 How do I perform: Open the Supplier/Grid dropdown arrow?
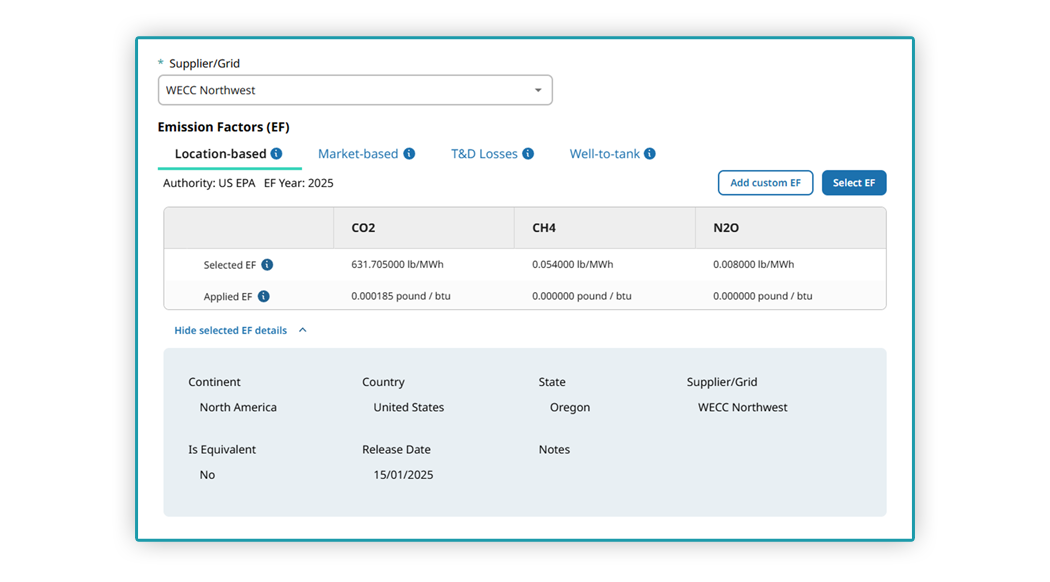538,90
